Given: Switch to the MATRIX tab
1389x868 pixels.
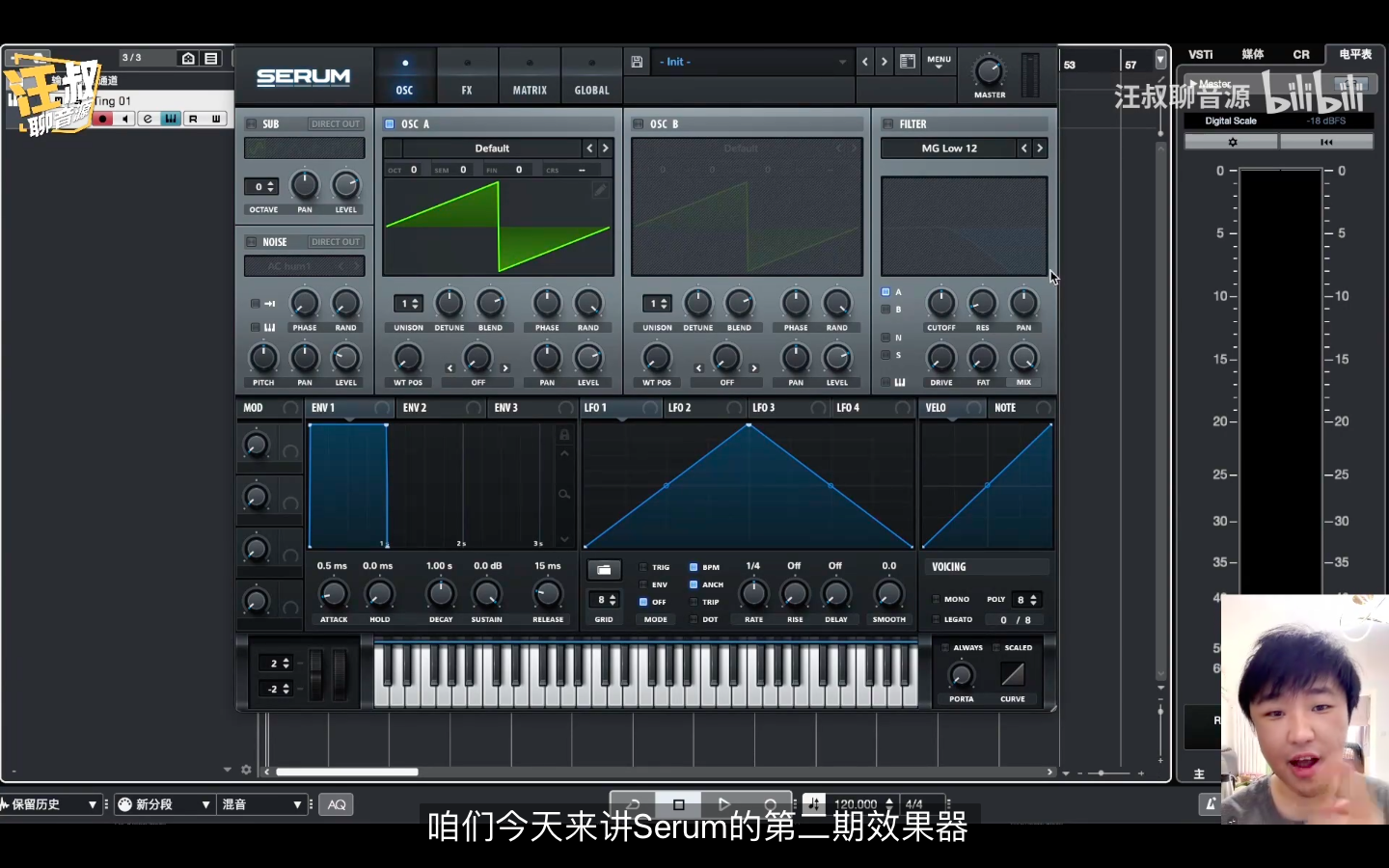Looking at the screenshot, I should [530, 75].
